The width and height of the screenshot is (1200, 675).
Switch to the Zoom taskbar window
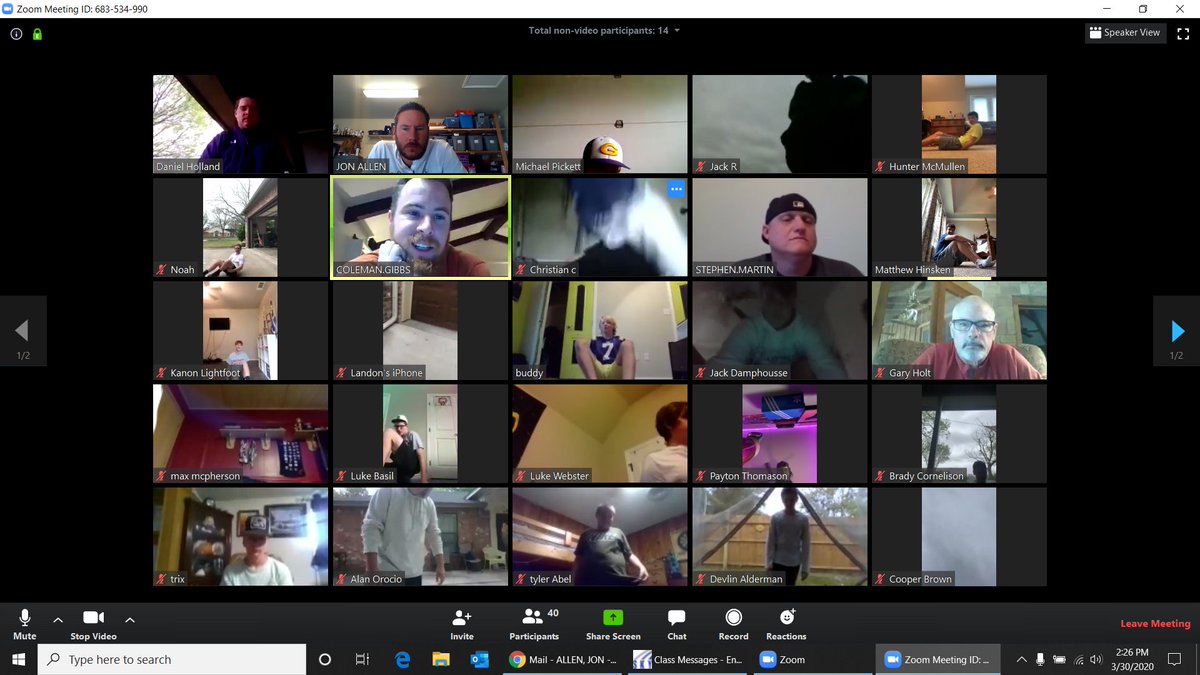click(812, 659)
